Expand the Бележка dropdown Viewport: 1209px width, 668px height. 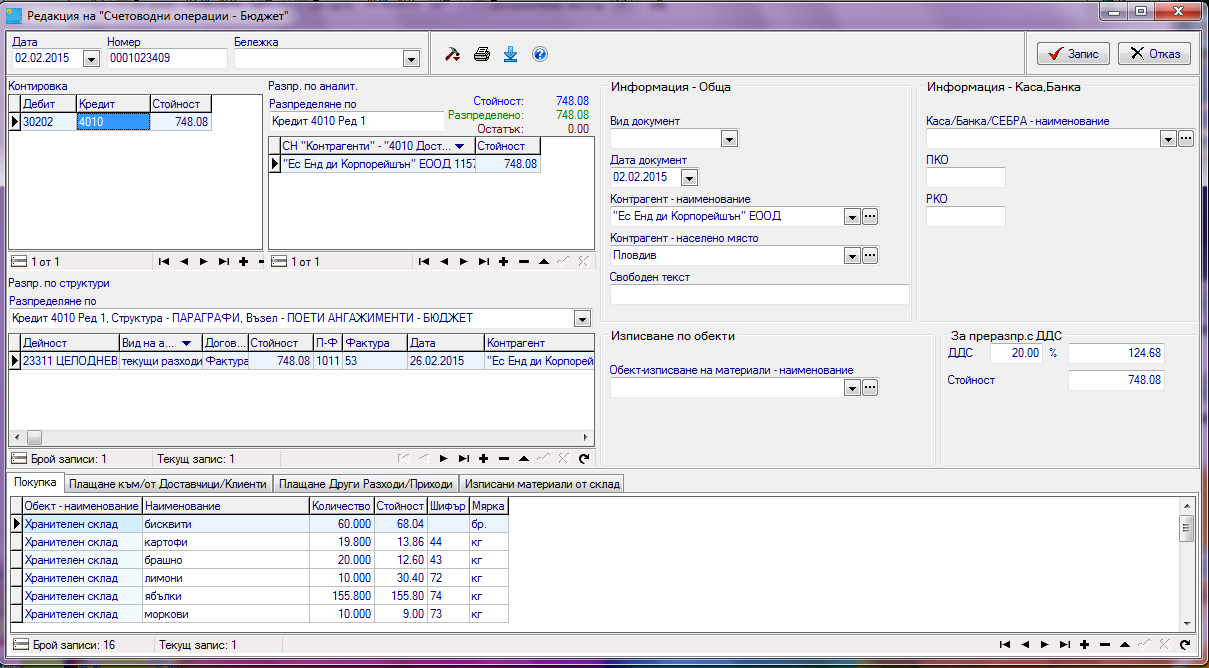pos(410,59)
